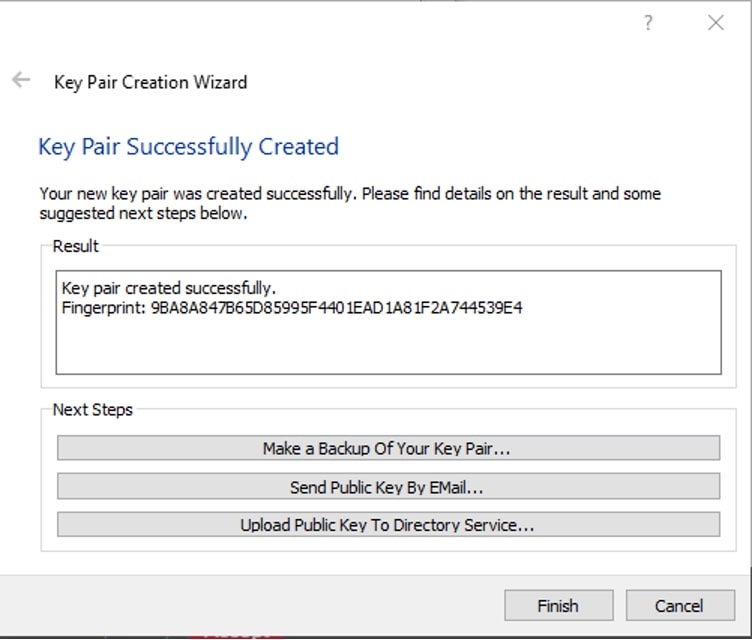Click the 'suggested next steps below' text line

click(143, 213)
